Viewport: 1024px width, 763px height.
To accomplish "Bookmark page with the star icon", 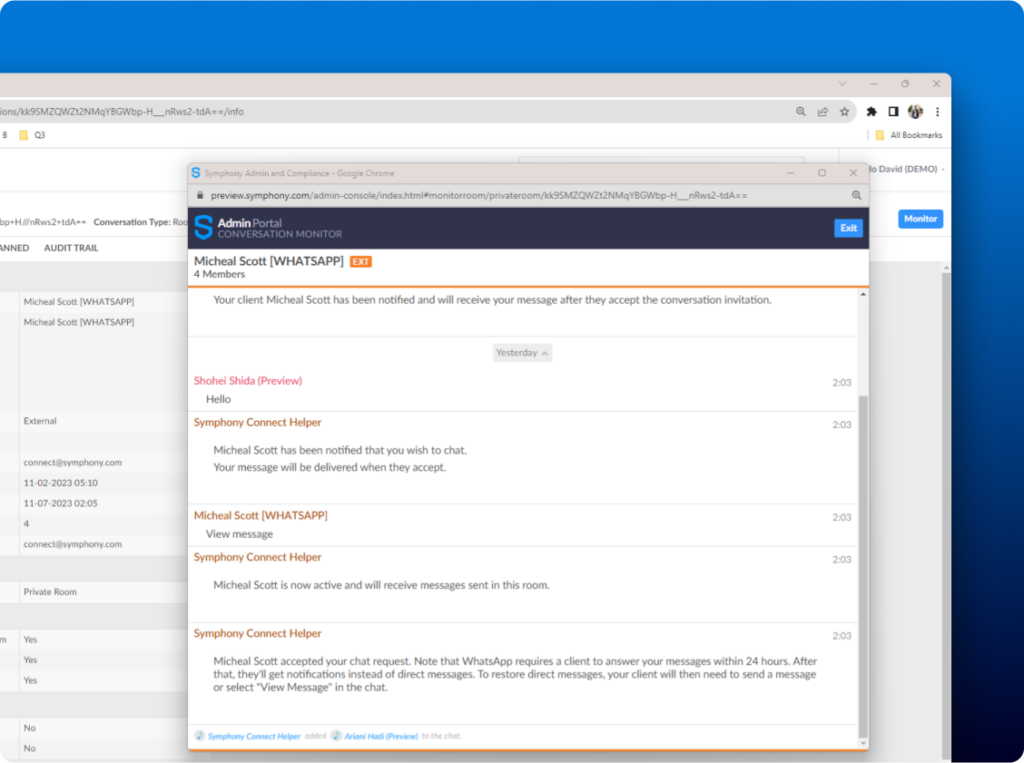I will pyautogui.click(x=844, y=112).
